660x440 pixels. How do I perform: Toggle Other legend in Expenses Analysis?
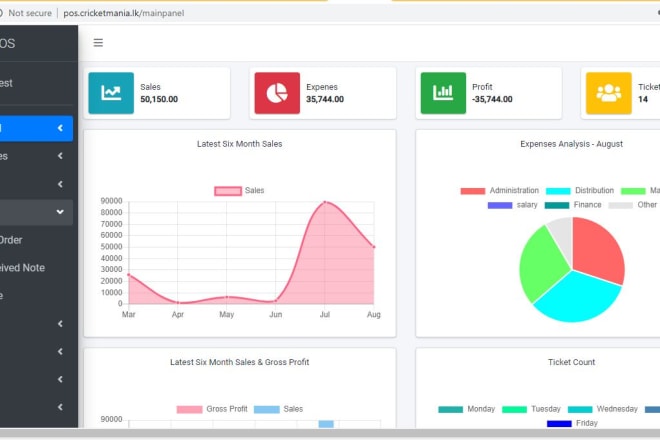point(633,205)
